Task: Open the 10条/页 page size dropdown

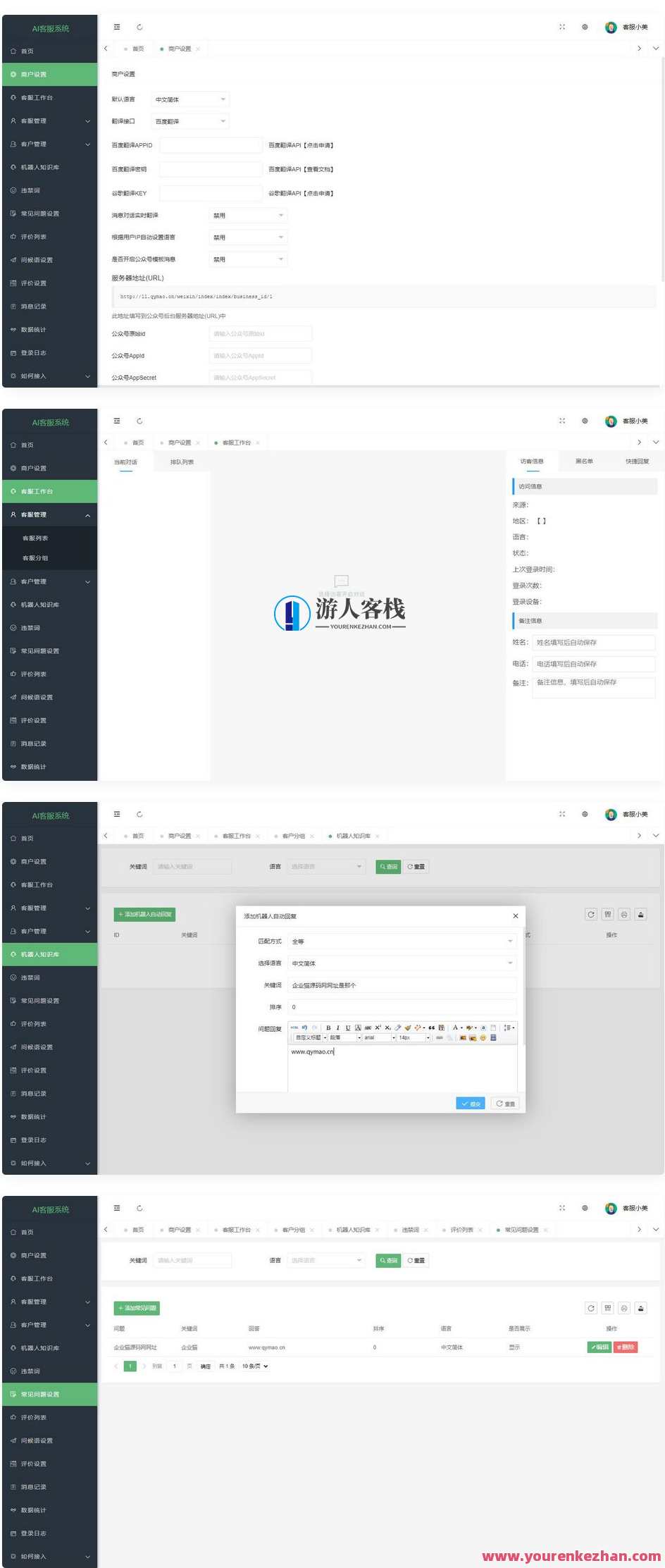Action: click(x=255, y=1366)
